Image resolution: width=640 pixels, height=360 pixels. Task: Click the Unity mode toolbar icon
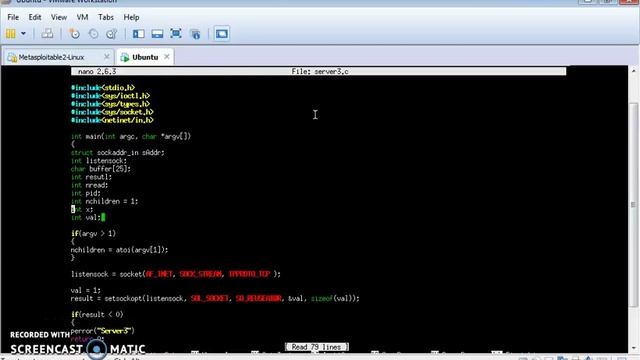pos(196,34)
